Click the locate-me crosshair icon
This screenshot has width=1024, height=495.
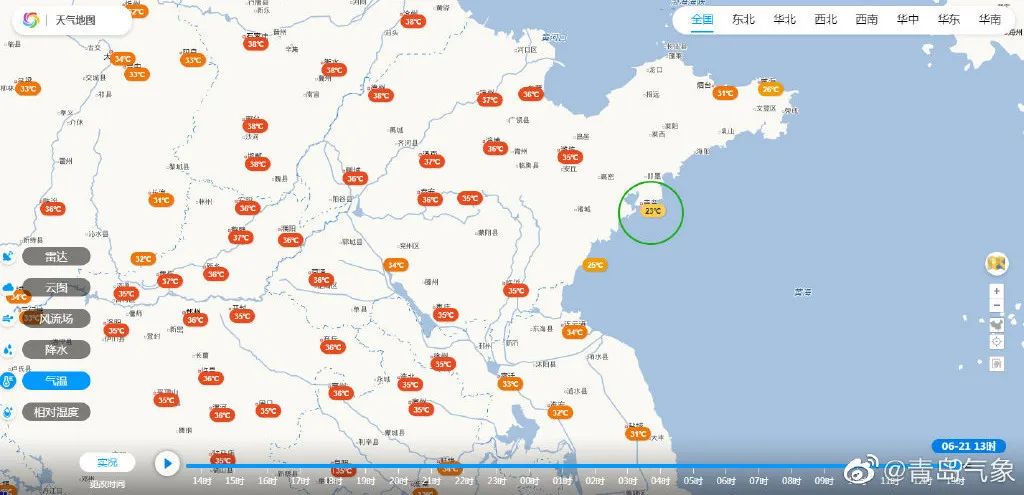tap(997, 342)
